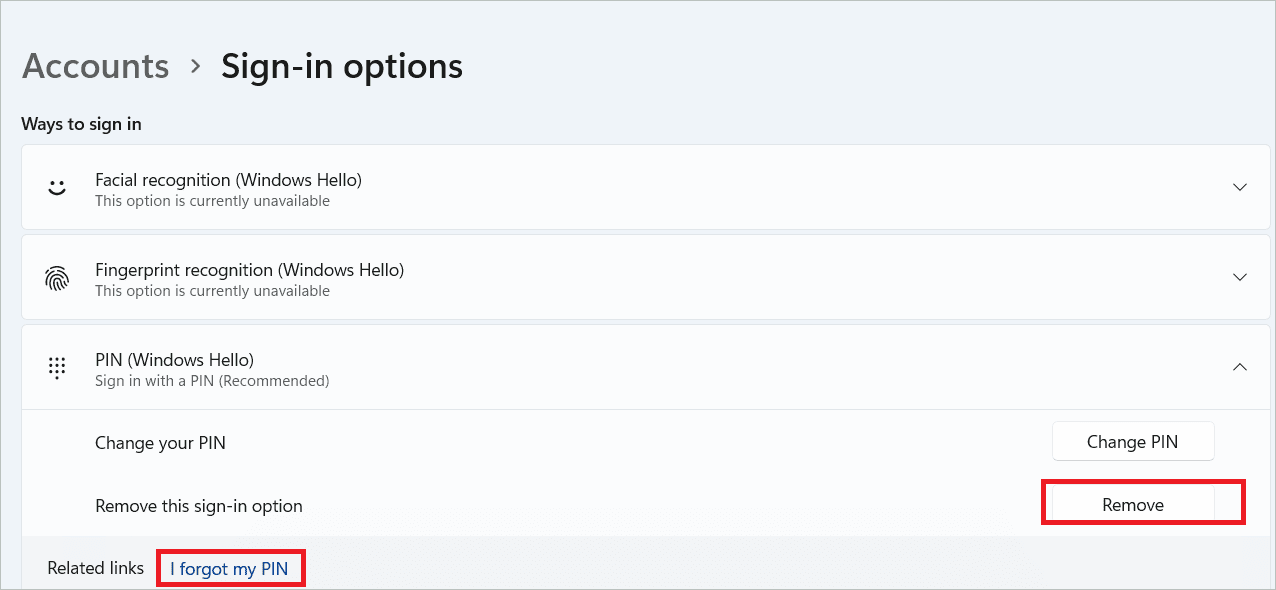Go back to Accounts breadcrumb
1276x590 pixels.
(96, 66)
